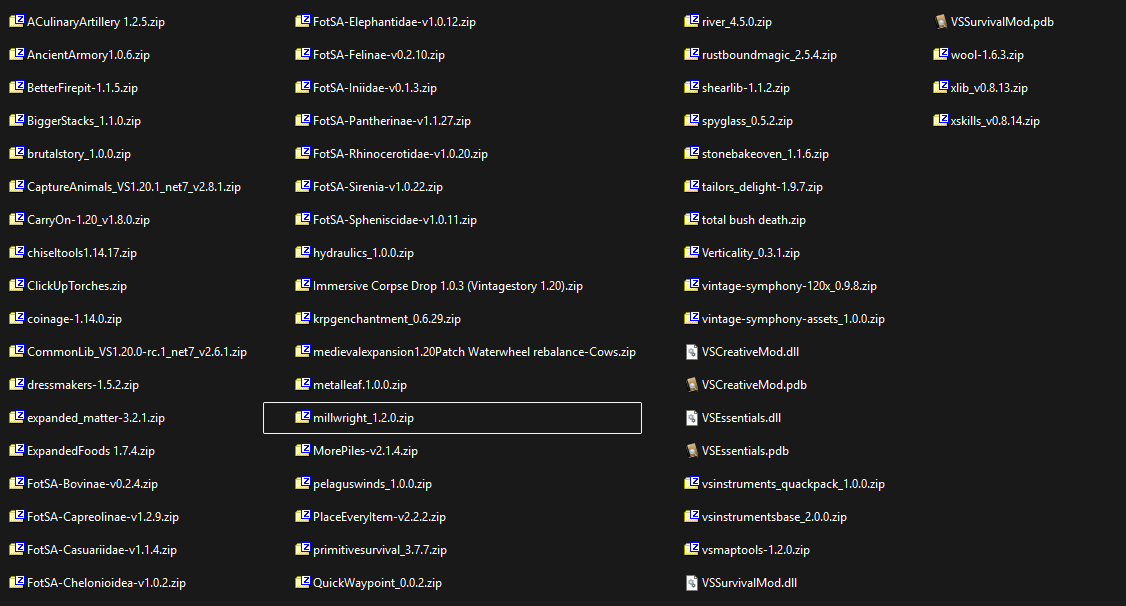Viewport: 1126px width, 606px height.
Task: Click the zip icon beside chiseltools1.14.17.zip
Action: tap(17, 253)
